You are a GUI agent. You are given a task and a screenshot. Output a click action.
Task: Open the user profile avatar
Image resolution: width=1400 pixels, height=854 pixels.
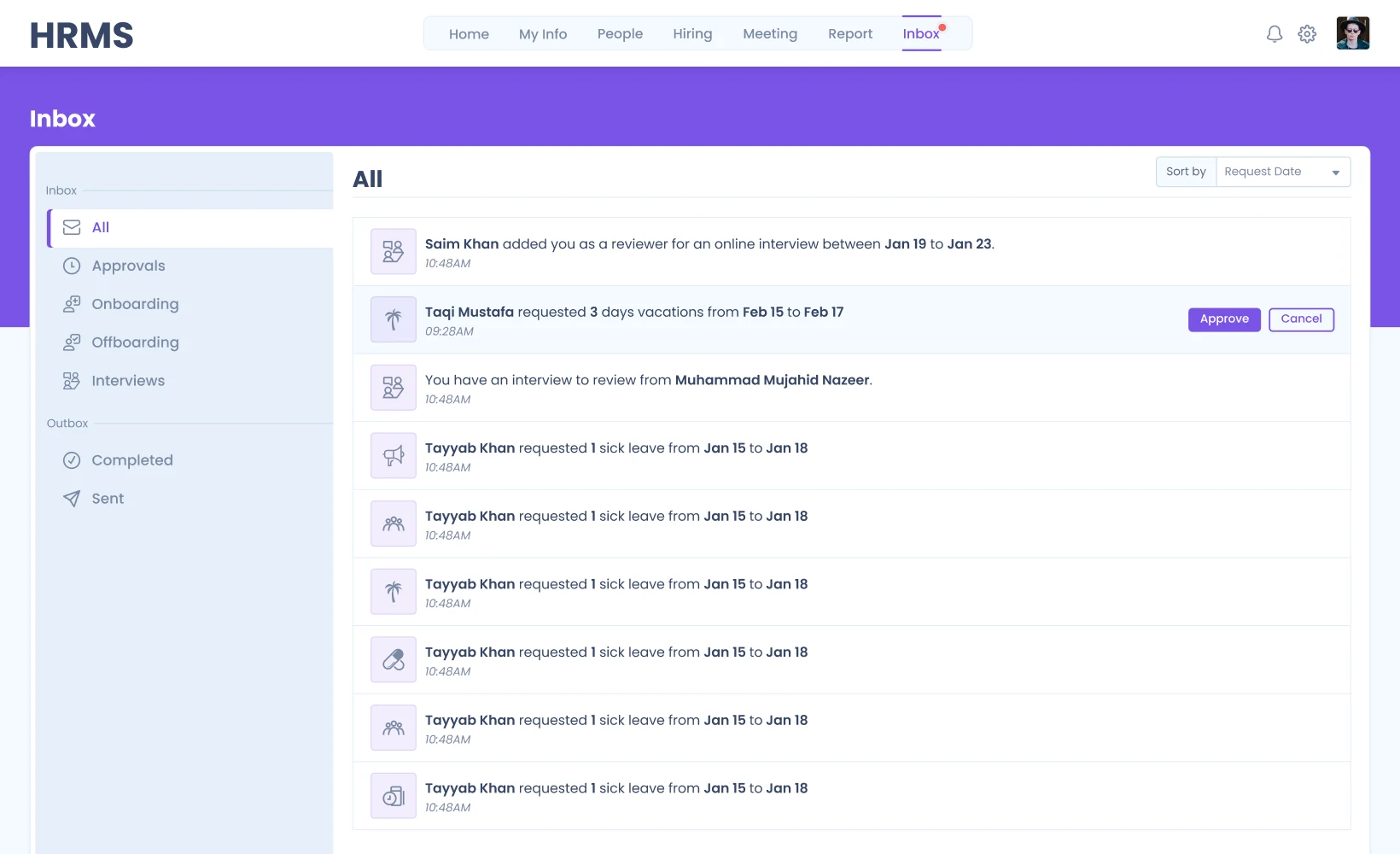1352,33
